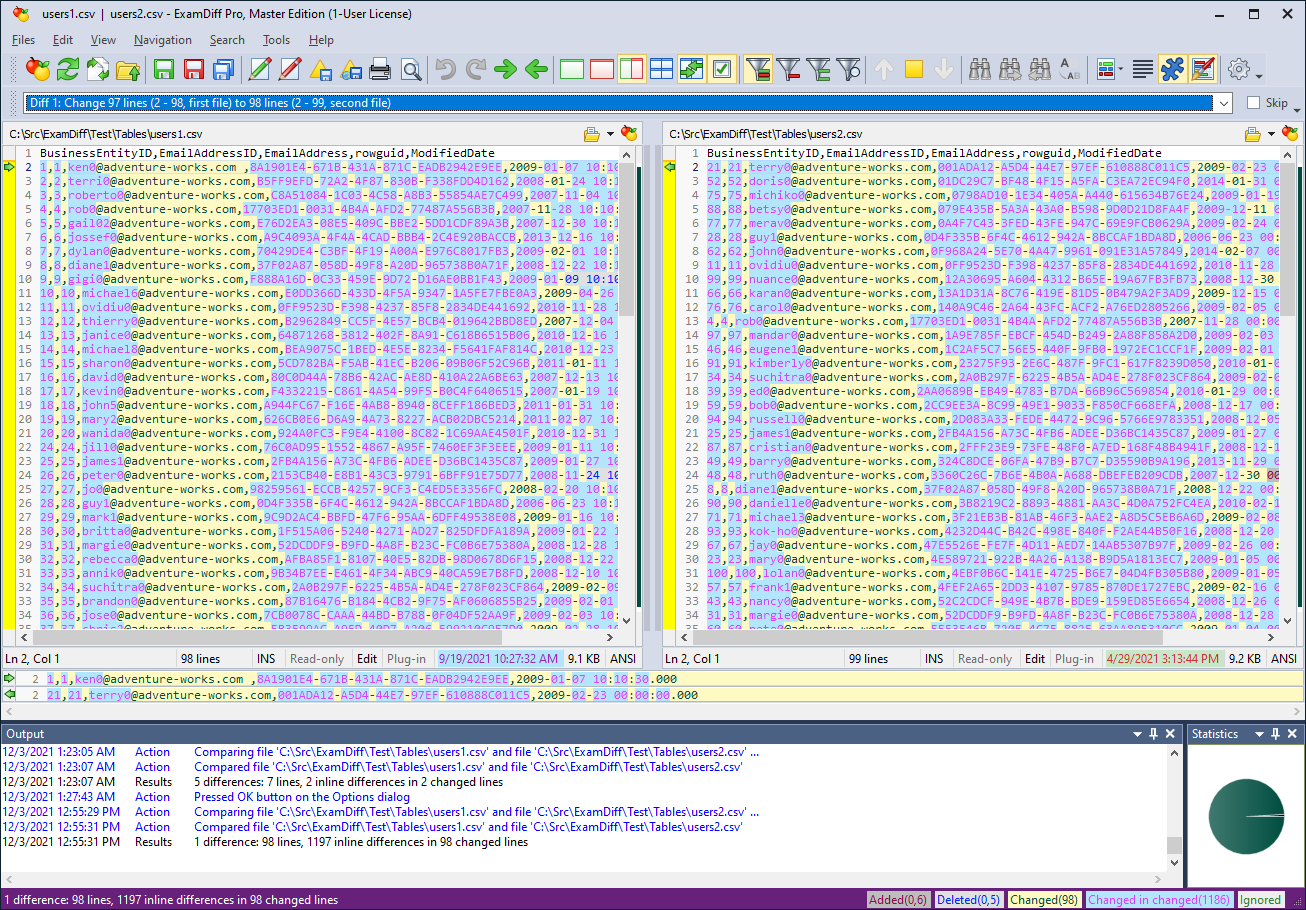The width and height of the screenshot is (1306, 910).
Task: Open the Output panel dropdown arrow
Action: coord(1137,734)
